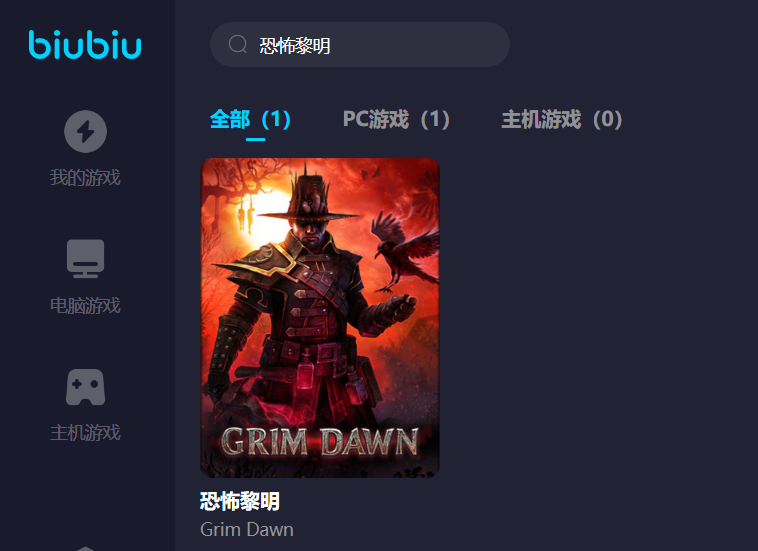The image size is (758, 551).
Task: Click the partially visible icon at sidebar bottom
Action: (86, 549)
